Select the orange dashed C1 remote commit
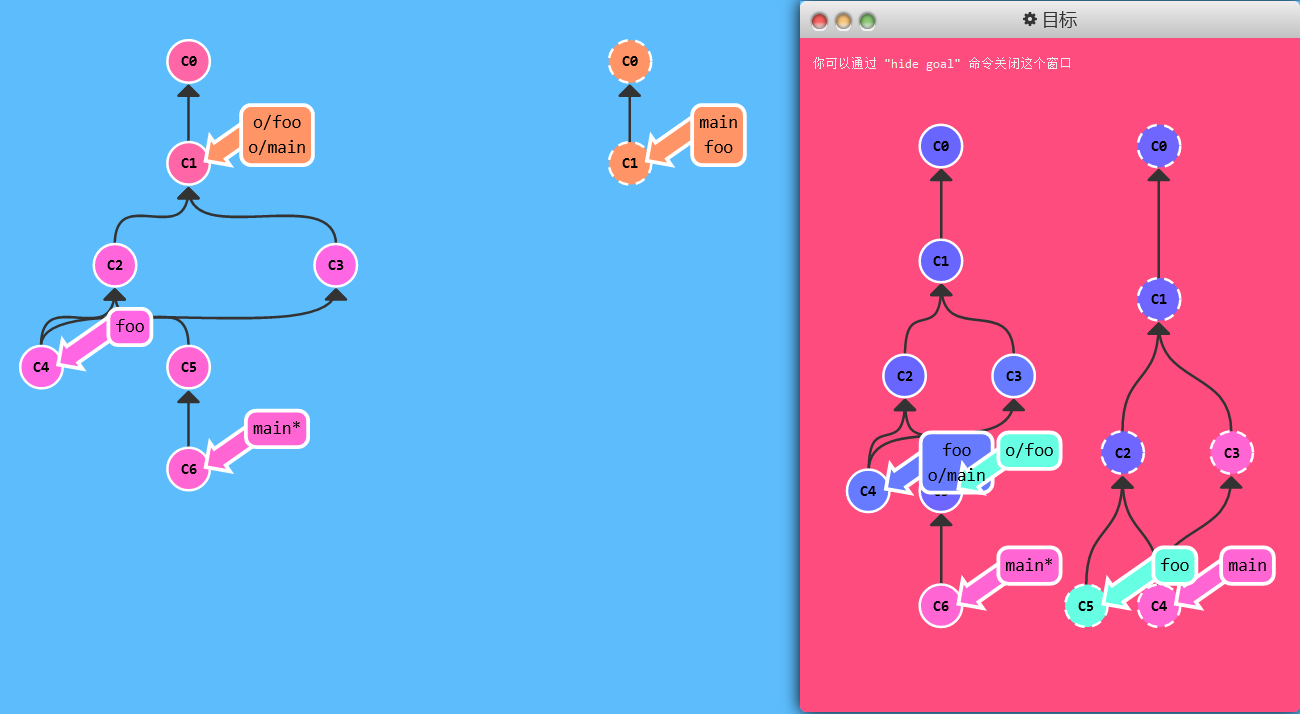Screen dimensions: 1300x714 coord(629,163)
